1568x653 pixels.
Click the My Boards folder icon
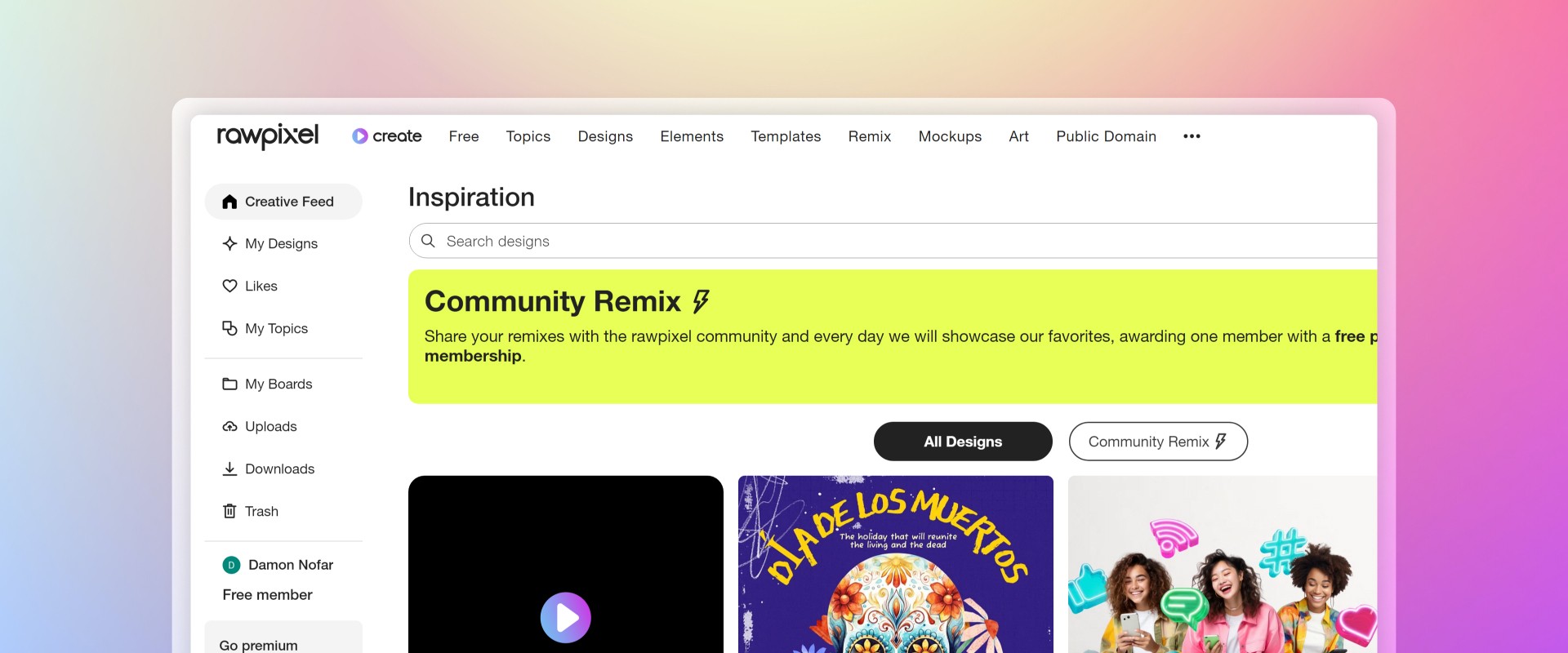tap(229, 384)
